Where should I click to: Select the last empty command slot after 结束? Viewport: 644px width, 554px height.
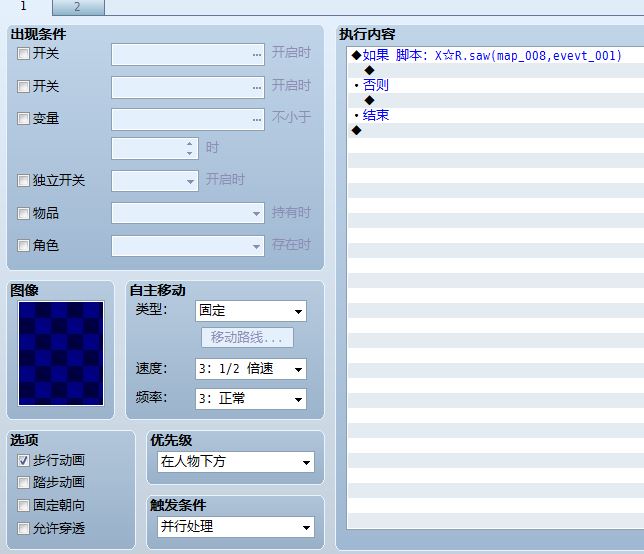pyautogui.click(x=496, y=131)
